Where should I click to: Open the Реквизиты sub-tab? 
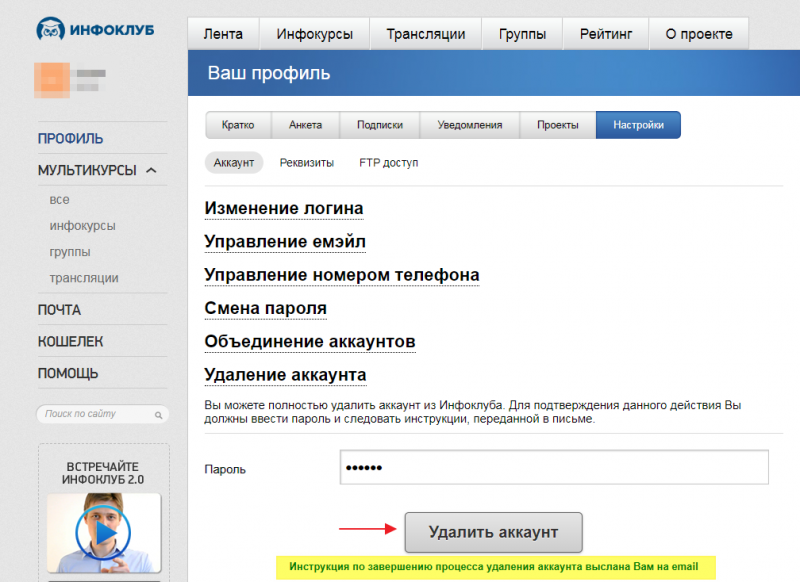coord(307,163)
